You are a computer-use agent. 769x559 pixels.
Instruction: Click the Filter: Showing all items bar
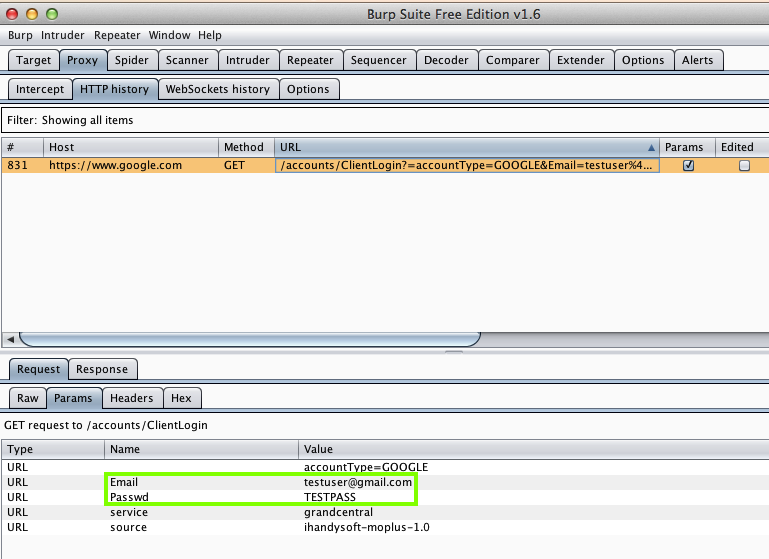click(384, 120)
